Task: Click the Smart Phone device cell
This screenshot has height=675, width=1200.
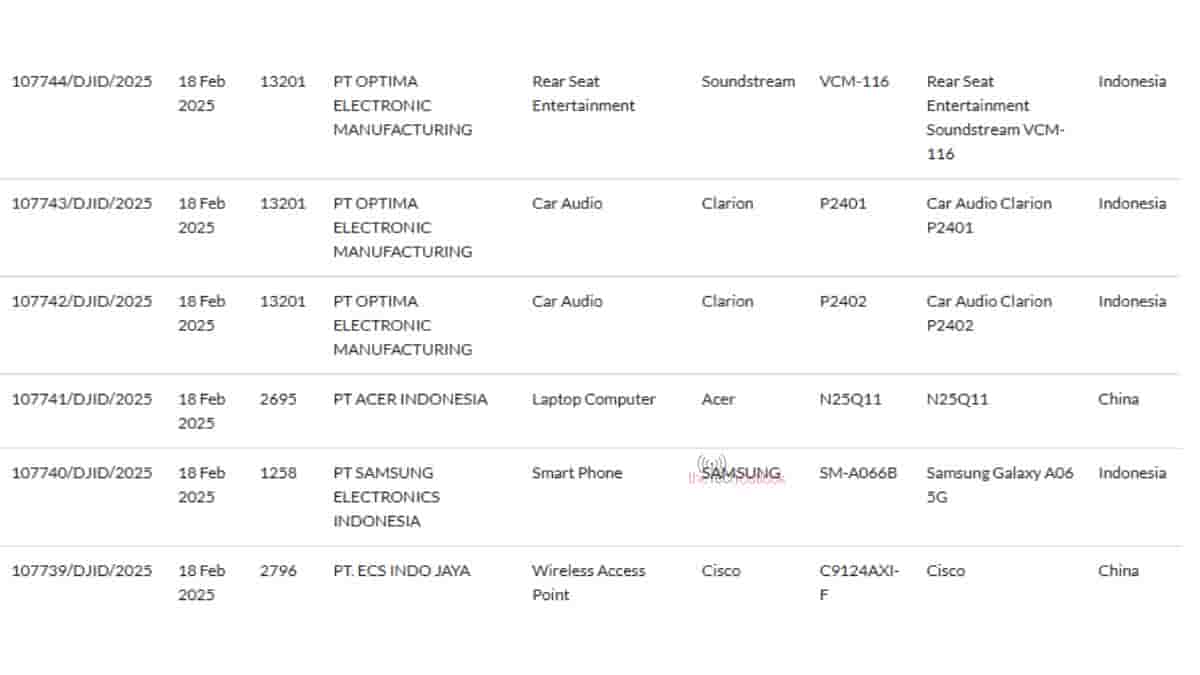Action: point(577,474)
